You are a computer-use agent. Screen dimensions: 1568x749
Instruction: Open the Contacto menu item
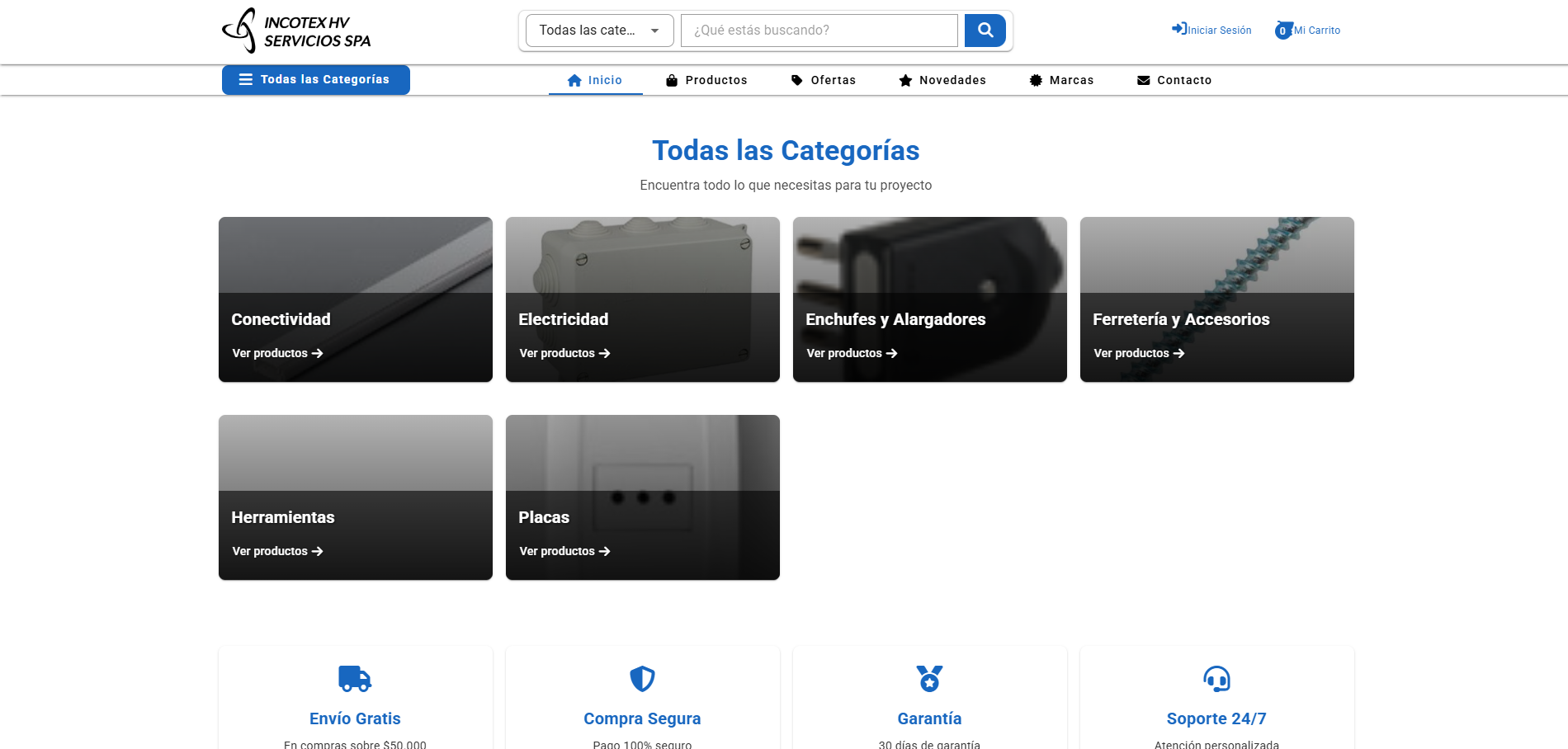point(1174,80)
